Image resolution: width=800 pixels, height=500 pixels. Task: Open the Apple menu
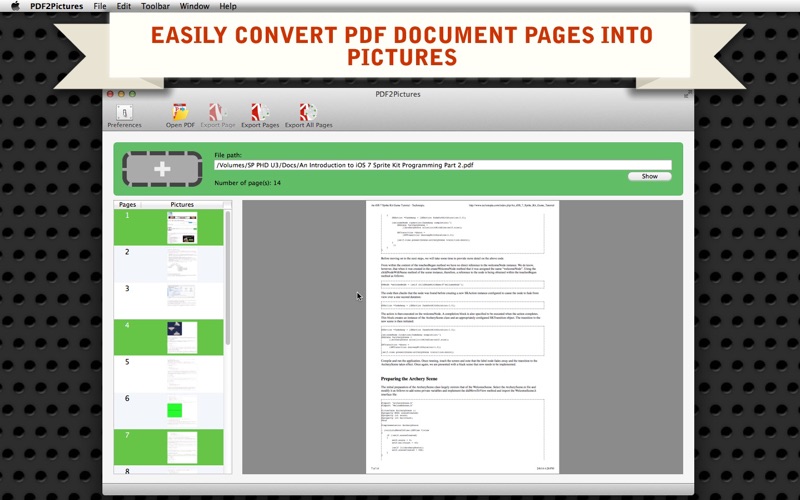tap(15, 6)
